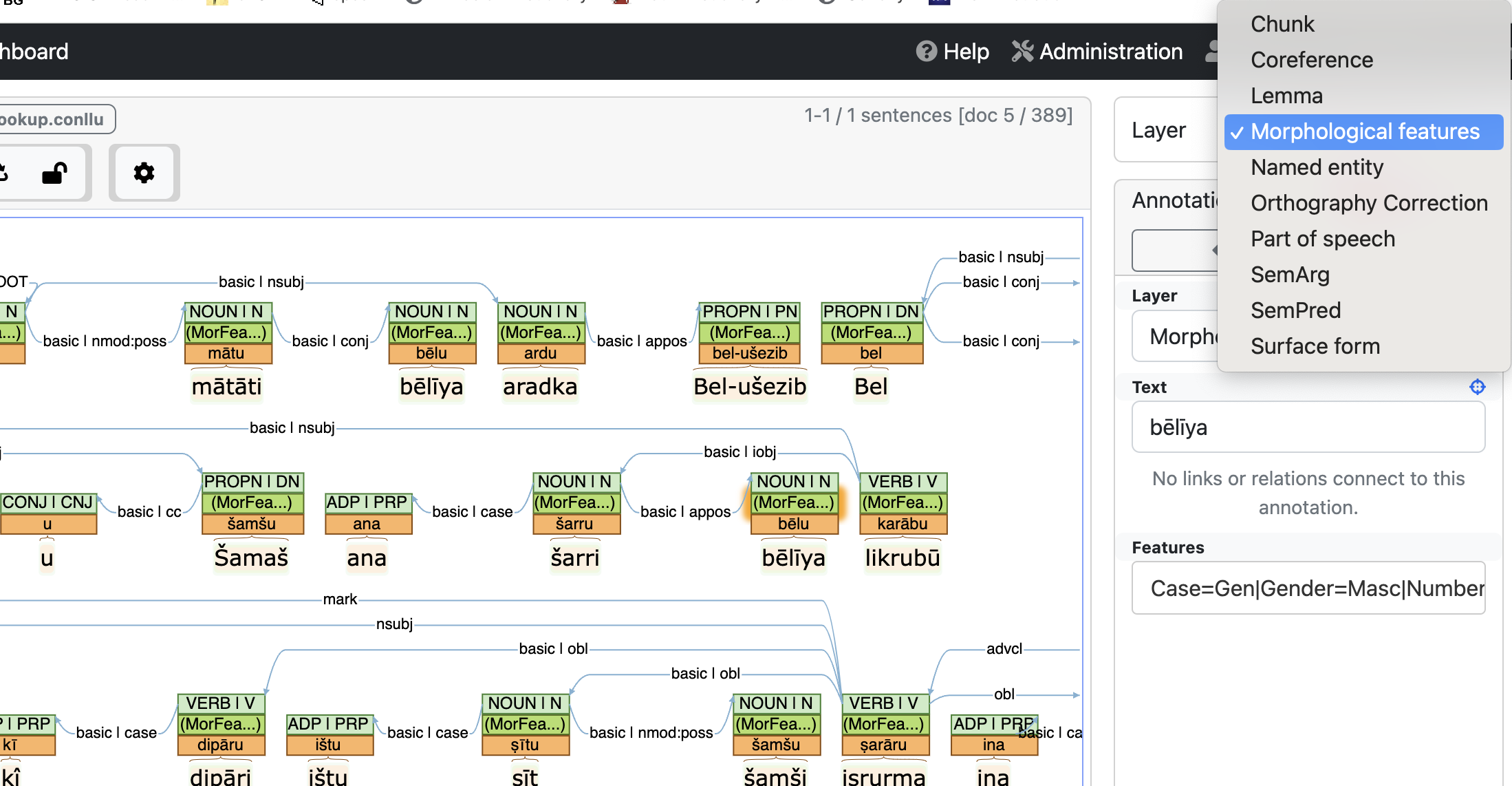The width and height of the screenshot is (1512, 786).
Task: Select SemArg layer option
Action: click(1290, 275)
